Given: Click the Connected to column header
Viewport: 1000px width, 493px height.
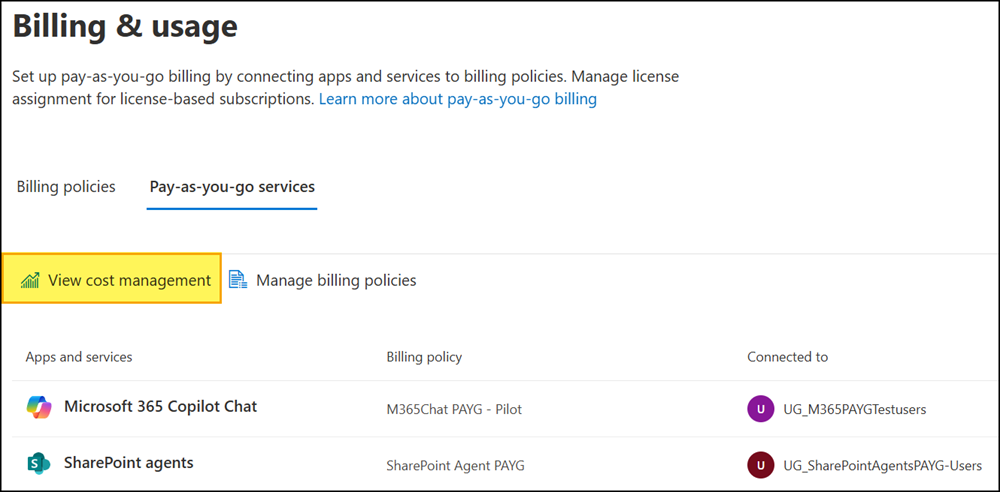Looking at the screenshot, I should (788, 357).
